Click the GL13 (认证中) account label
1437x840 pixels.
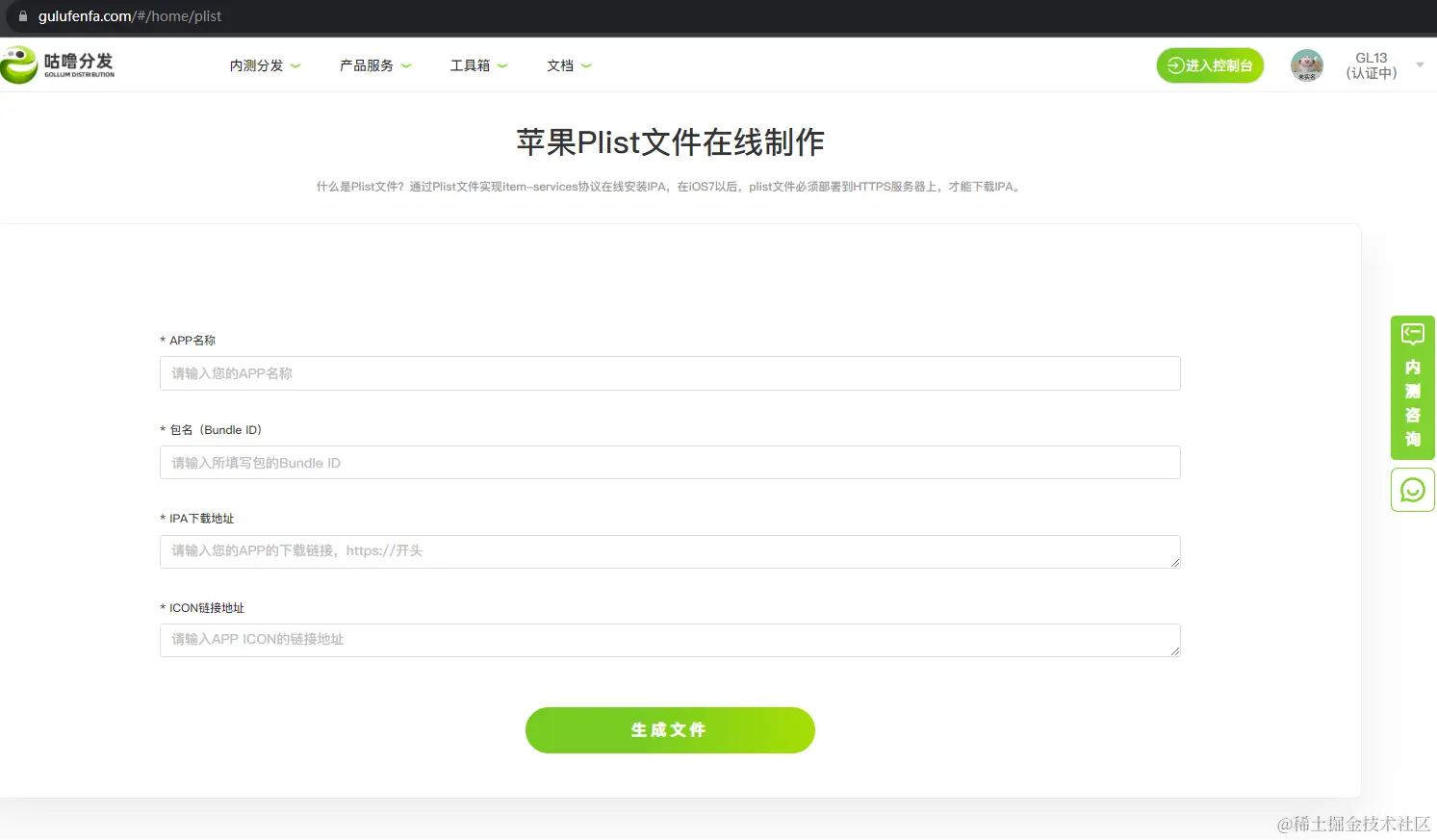[1371, 64]
